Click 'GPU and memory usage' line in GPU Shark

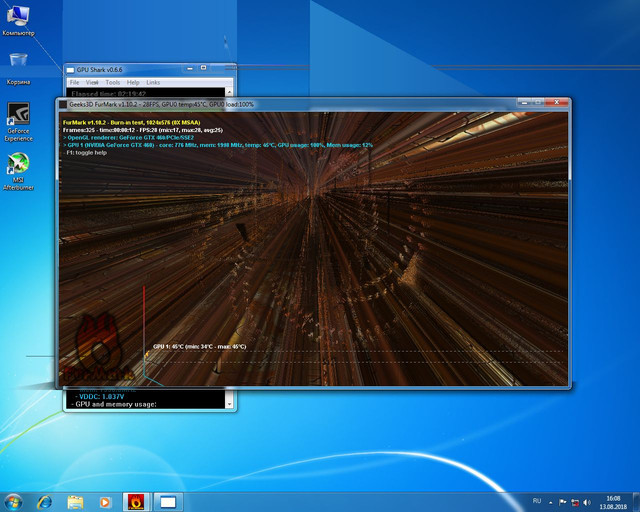point(114,404)
